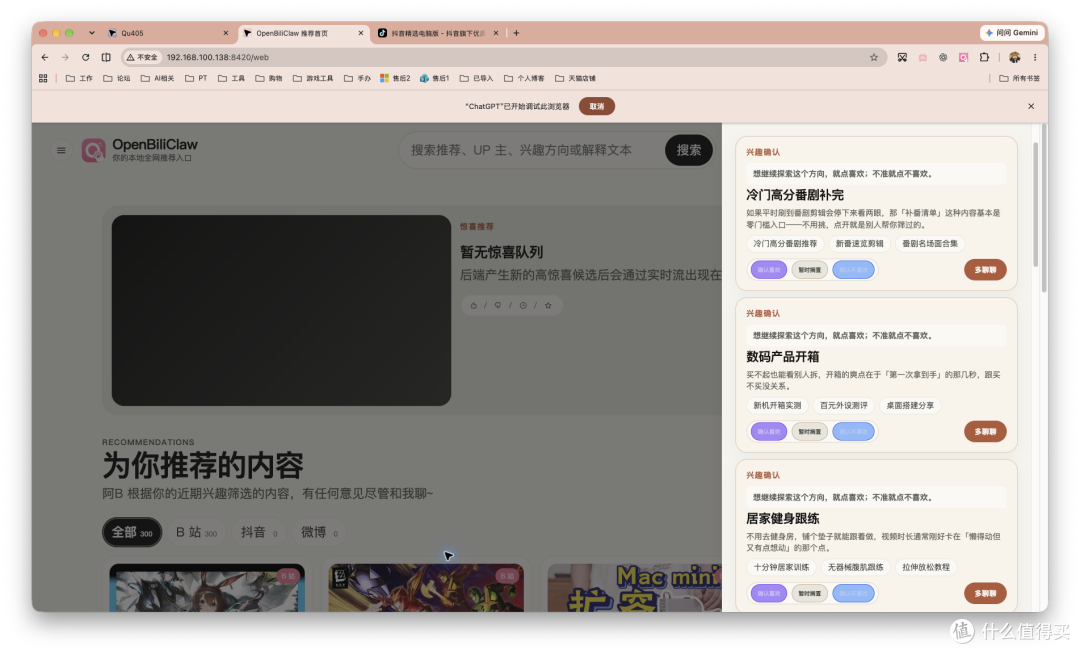Screen dimensions: 1080x654
Task: Confirm dislike for 居家健身跟练
Action: (x=853, y=593)
